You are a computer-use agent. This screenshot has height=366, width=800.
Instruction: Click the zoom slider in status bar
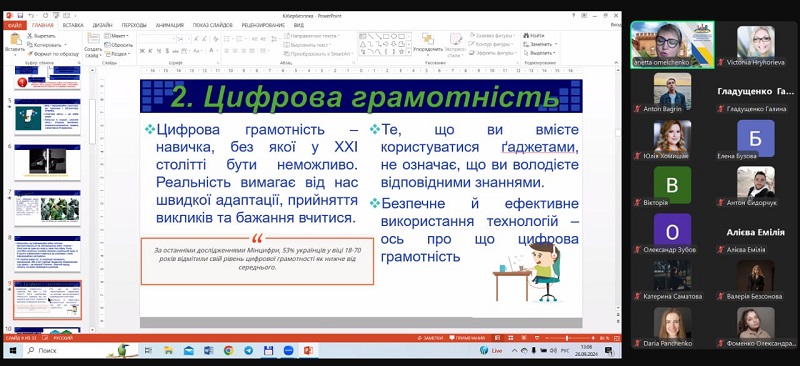tap(567, 338)
